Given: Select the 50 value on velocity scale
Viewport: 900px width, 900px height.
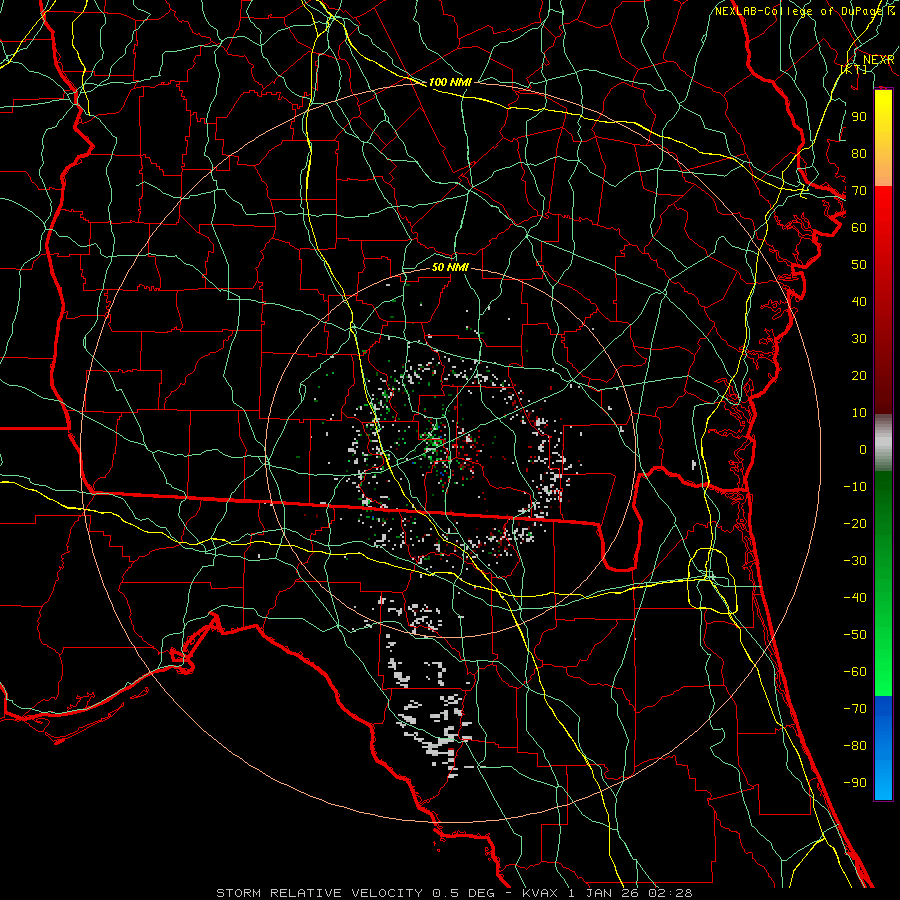Looking at the screenshot, I should pyautogui.click(x=859, y=265).
